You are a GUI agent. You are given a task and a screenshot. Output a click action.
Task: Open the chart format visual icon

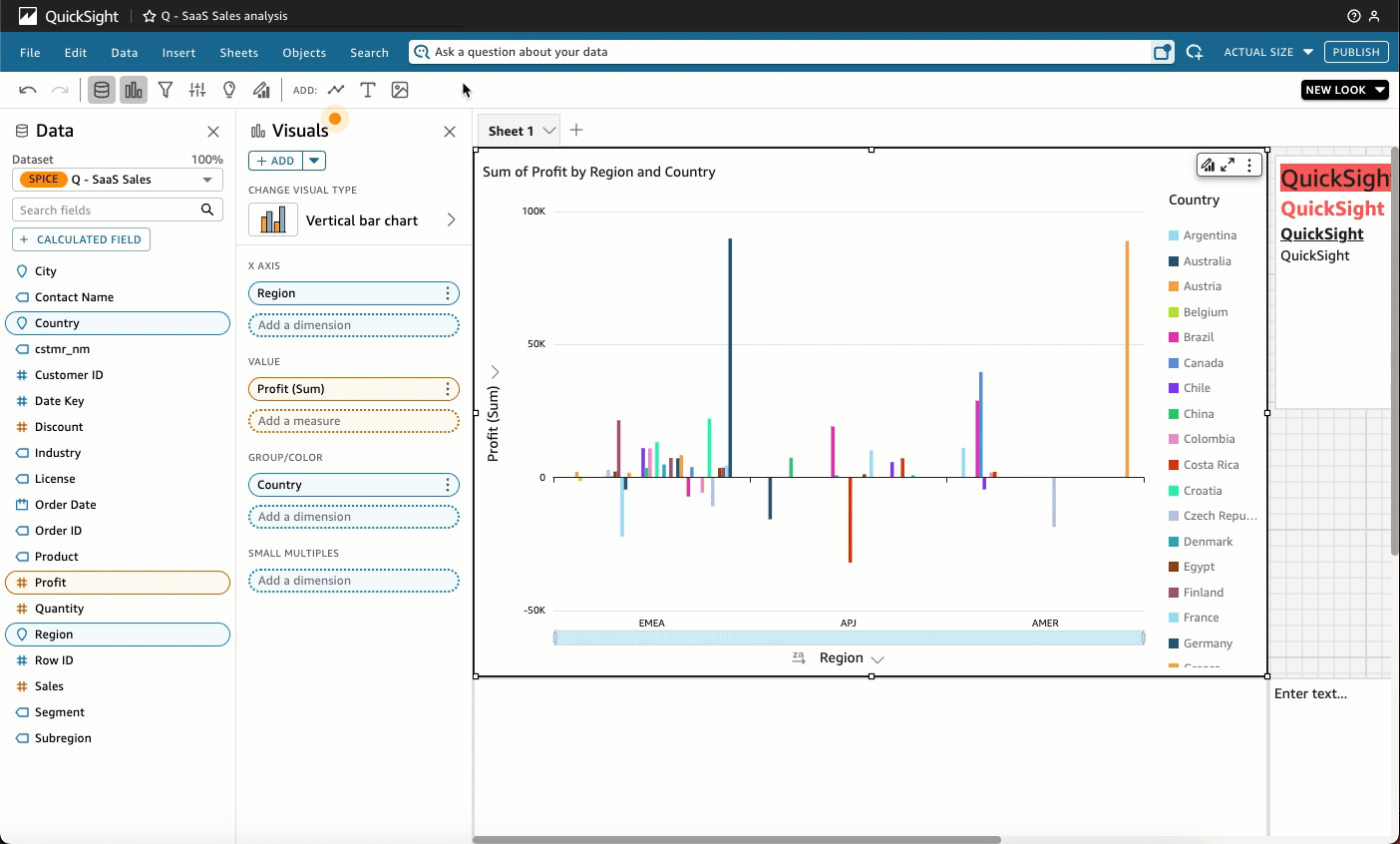tap(1208, 166)
